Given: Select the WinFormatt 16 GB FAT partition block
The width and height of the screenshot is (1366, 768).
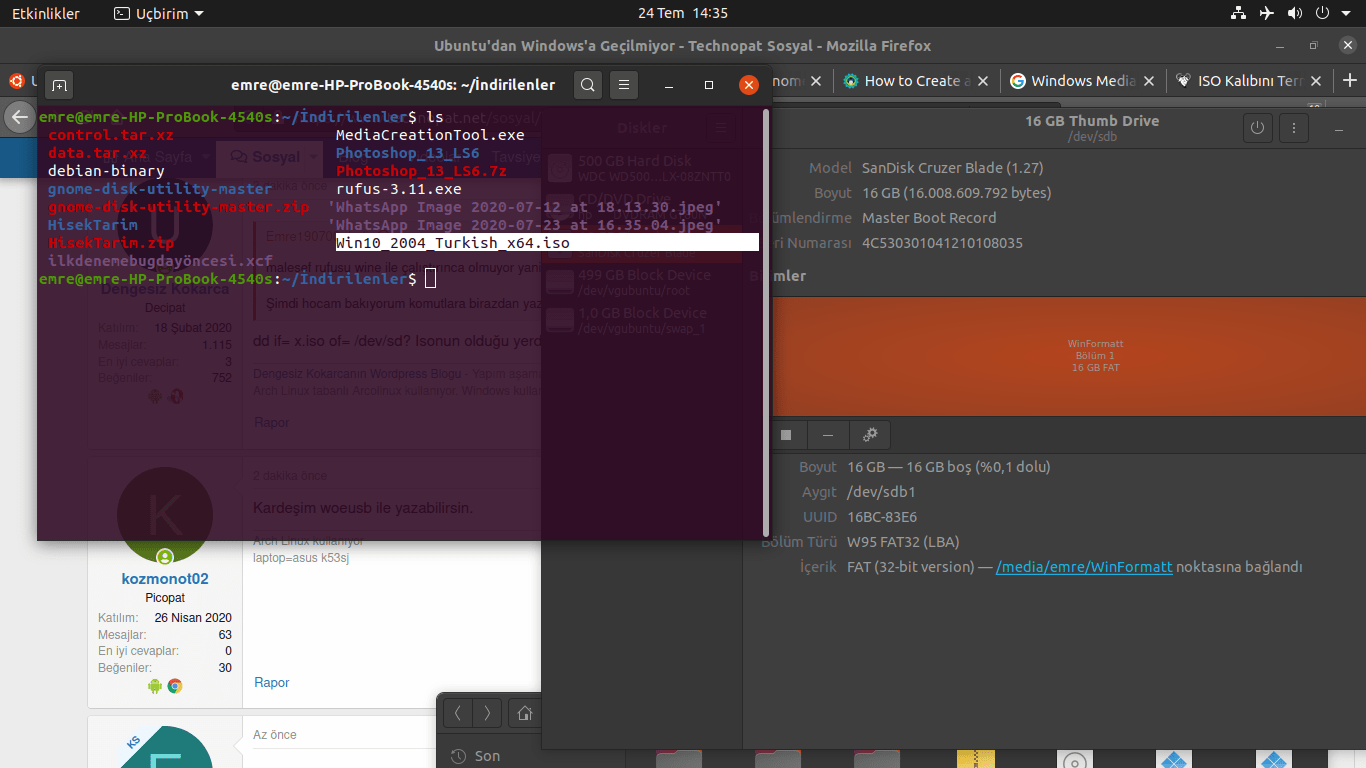Looking at the screenshot, I should tap(1068, 355).
